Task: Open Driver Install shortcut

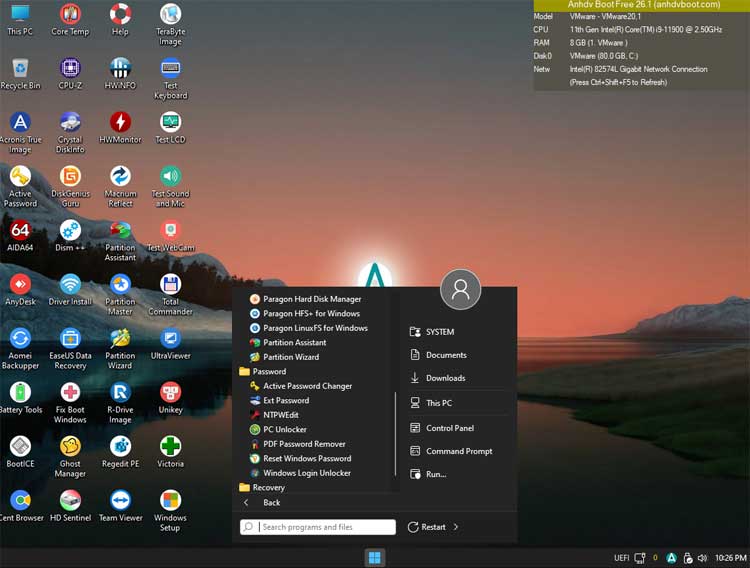Action: point(70,290)
